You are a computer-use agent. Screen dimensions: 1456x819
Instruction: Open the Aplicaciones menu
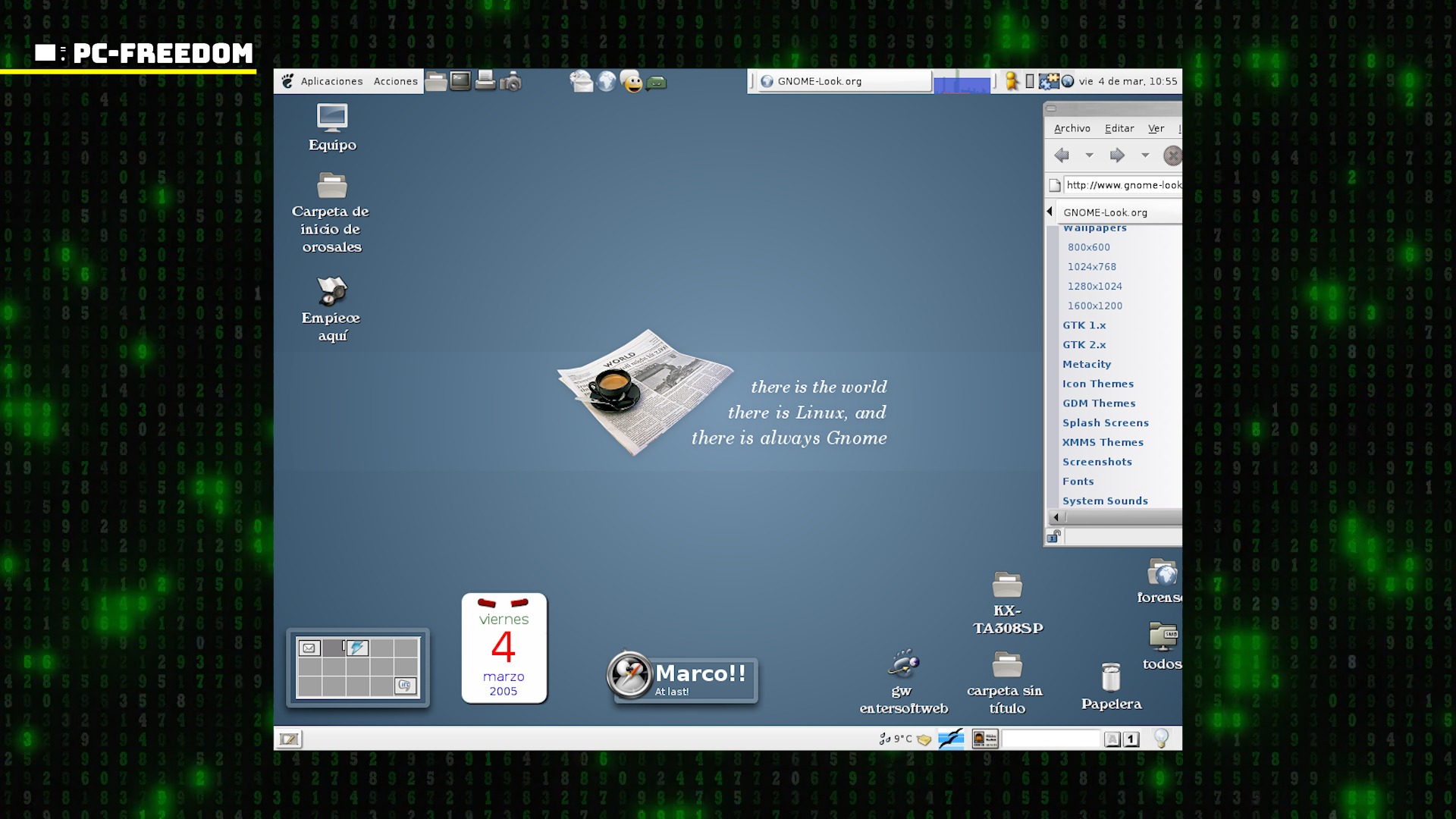[x=331, y=81]
